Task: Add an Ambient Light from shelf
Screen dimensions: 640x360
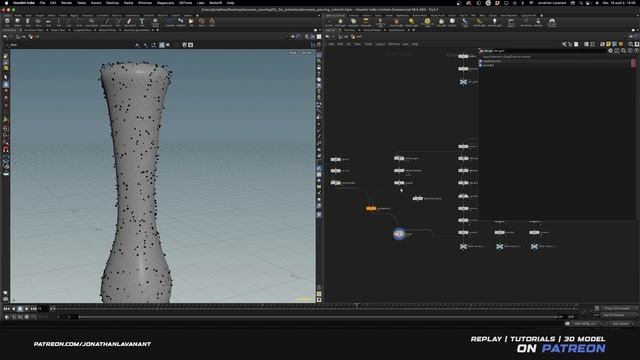Action: coord(494,22)
